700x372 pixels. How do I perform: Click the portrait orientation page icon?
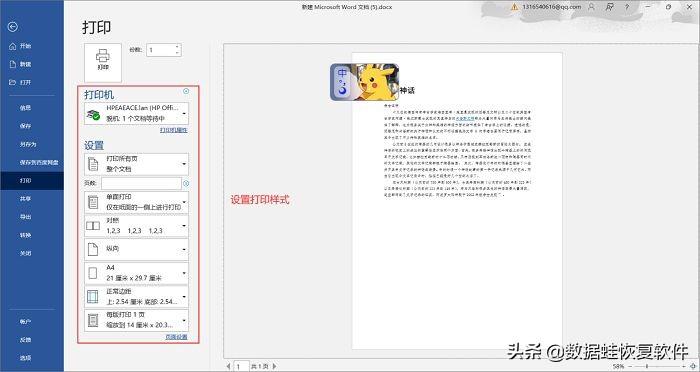pos(93,249)
